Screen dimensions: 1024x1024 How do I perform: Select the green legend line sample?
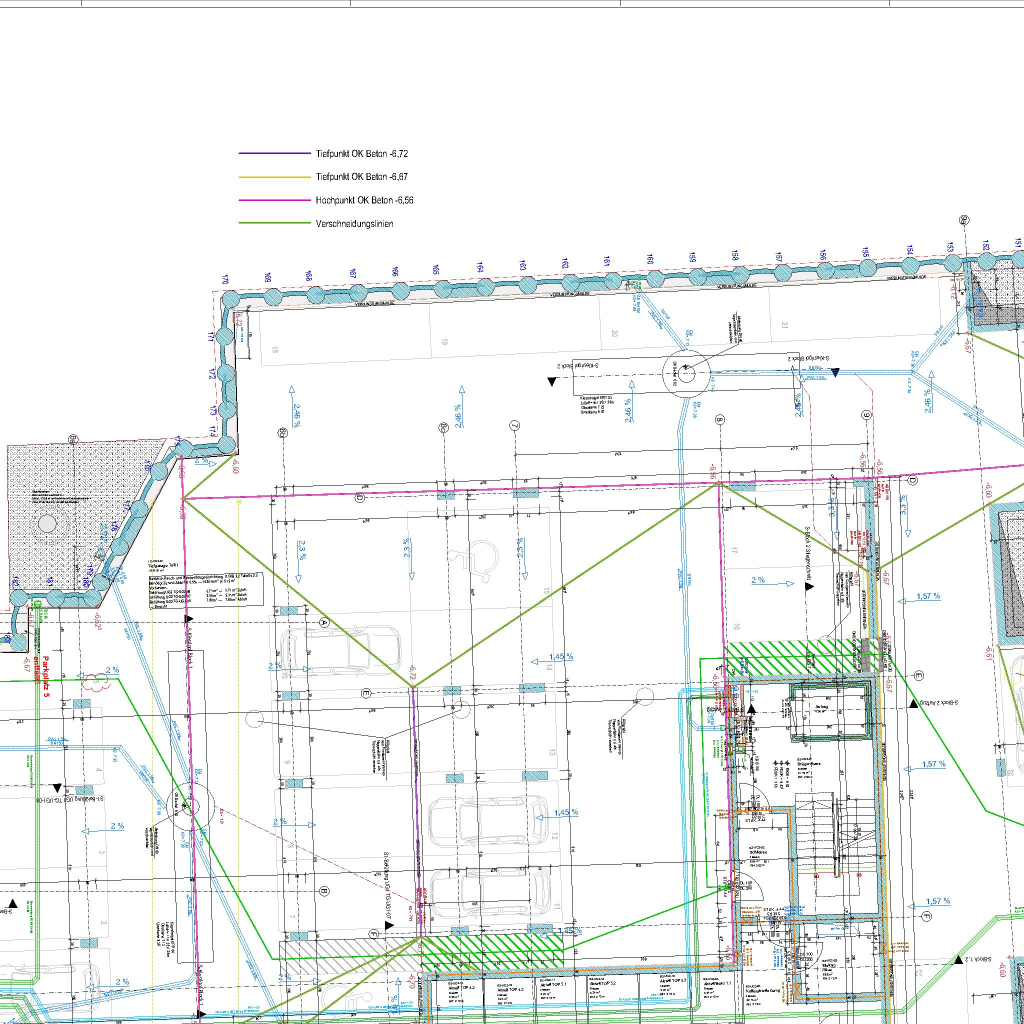275,223
